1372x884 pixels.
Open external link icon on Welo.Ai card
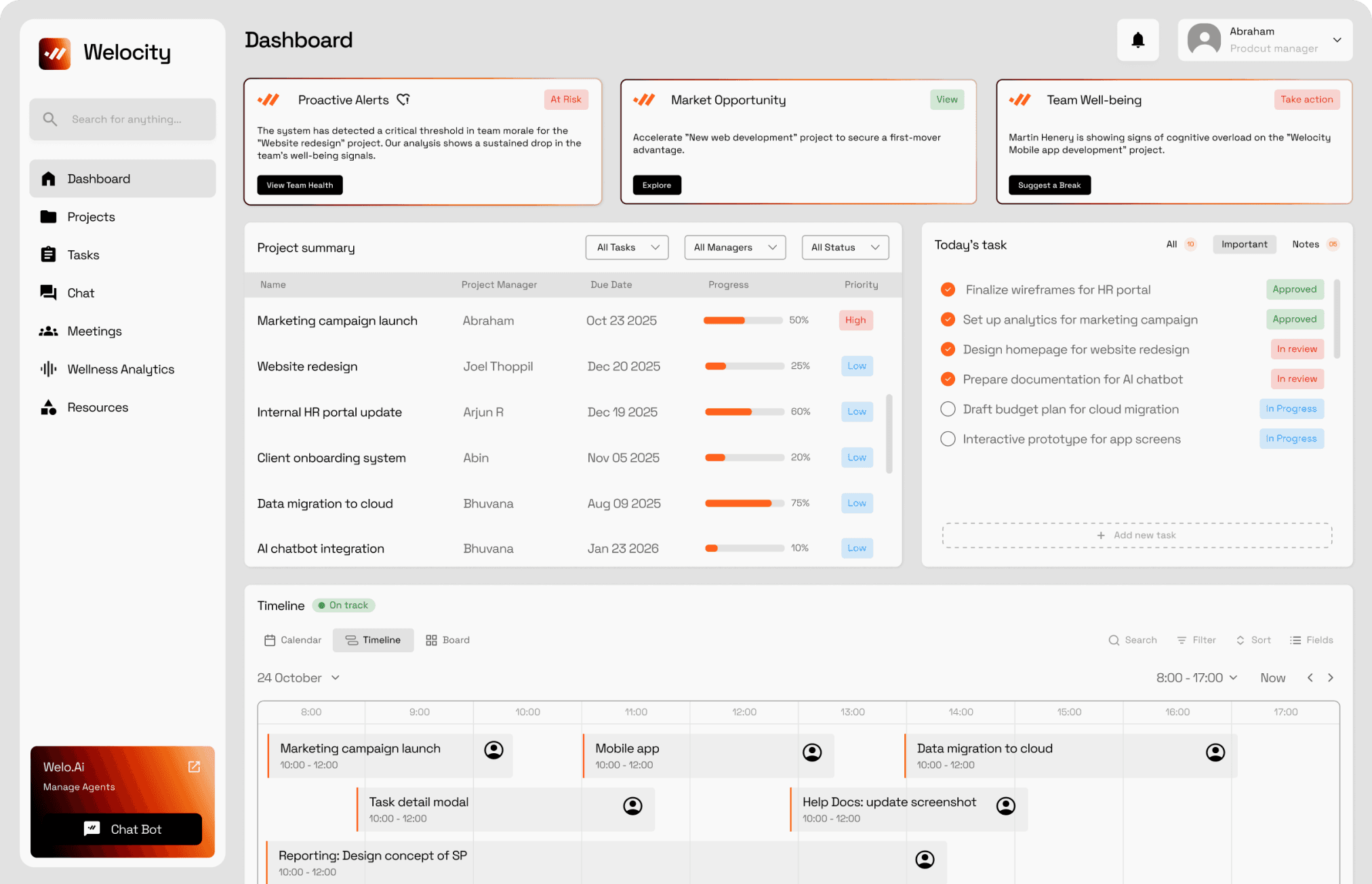pos(194,767)
